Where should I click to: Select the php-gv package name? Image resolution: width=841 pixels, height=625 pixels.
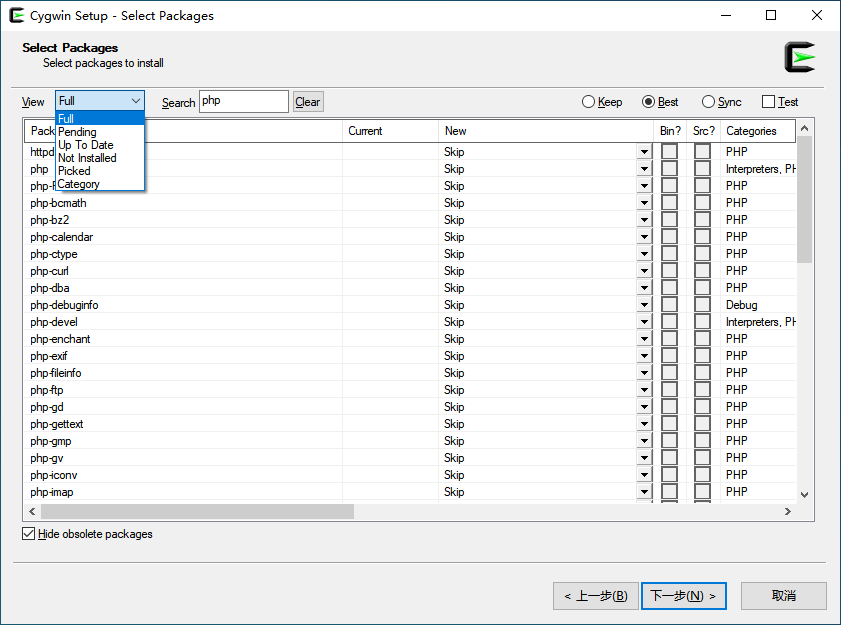pyautogui.click(x=47, y=458)
